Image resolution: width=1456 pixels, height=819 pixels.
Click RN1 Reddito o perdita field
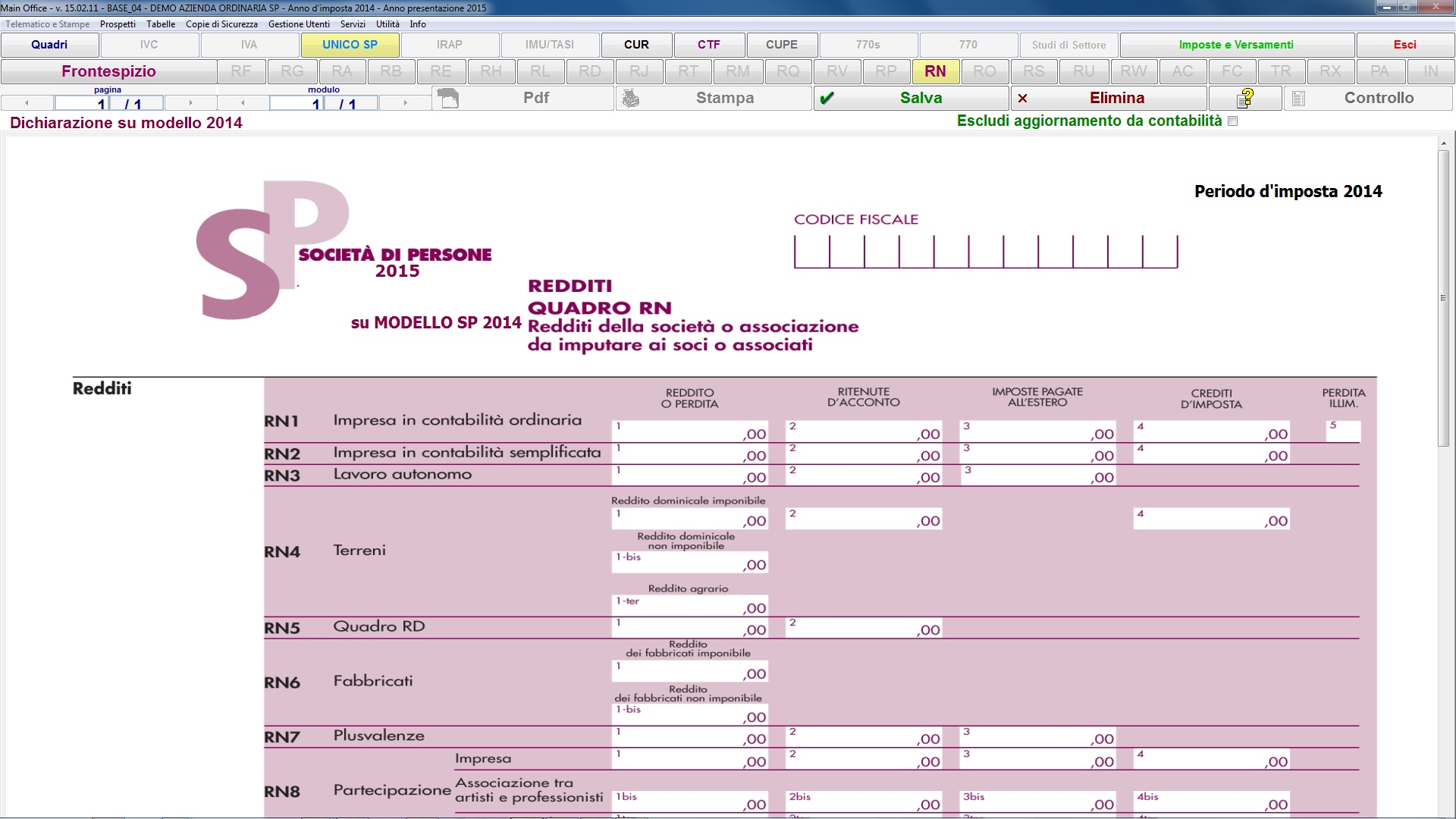690,431
